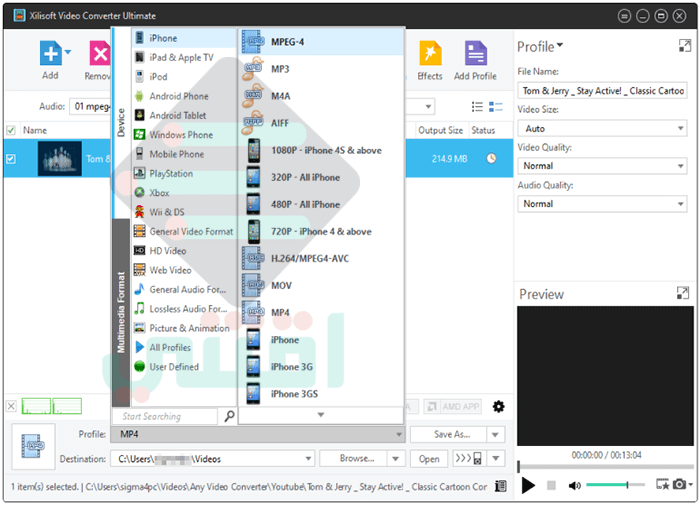Adjust the preview volume slider
Viewport: 700px width, 505px height.
point(615,484)
